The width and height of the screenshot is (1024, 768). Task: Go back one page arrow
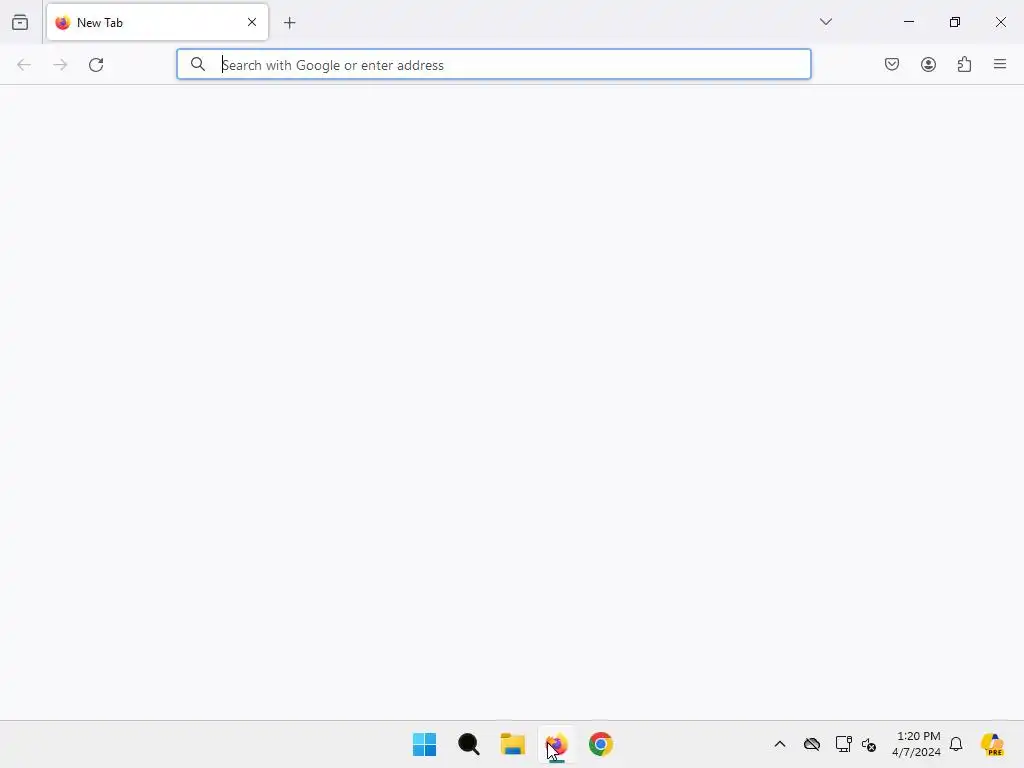[x=24, y=65]
